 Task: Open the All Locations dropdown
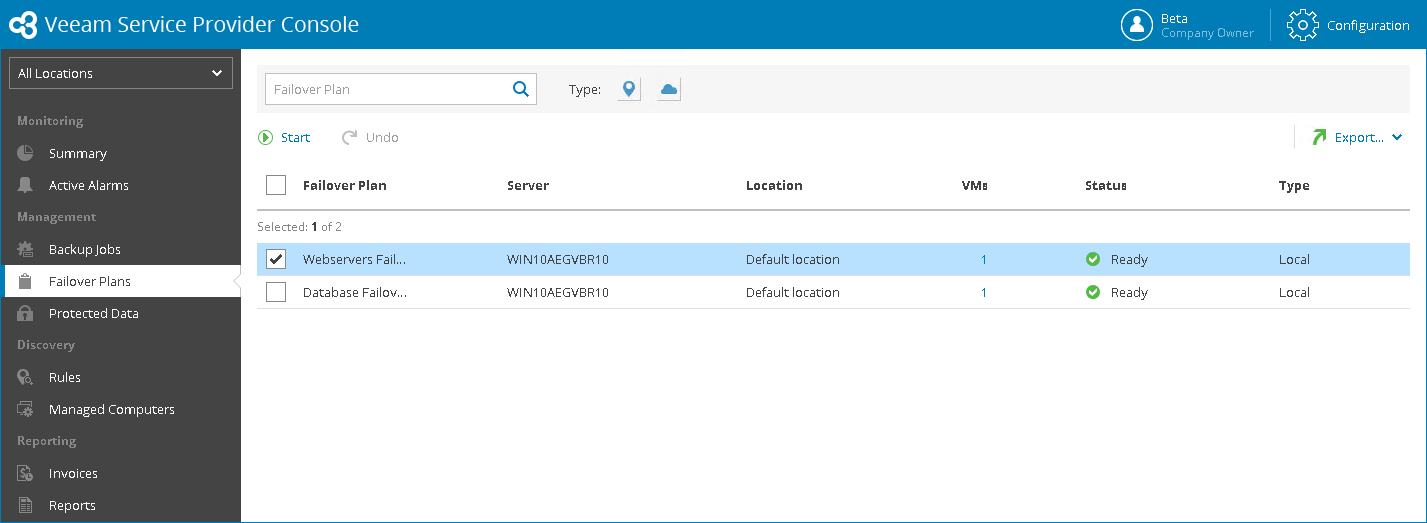(x=121, y=73)
